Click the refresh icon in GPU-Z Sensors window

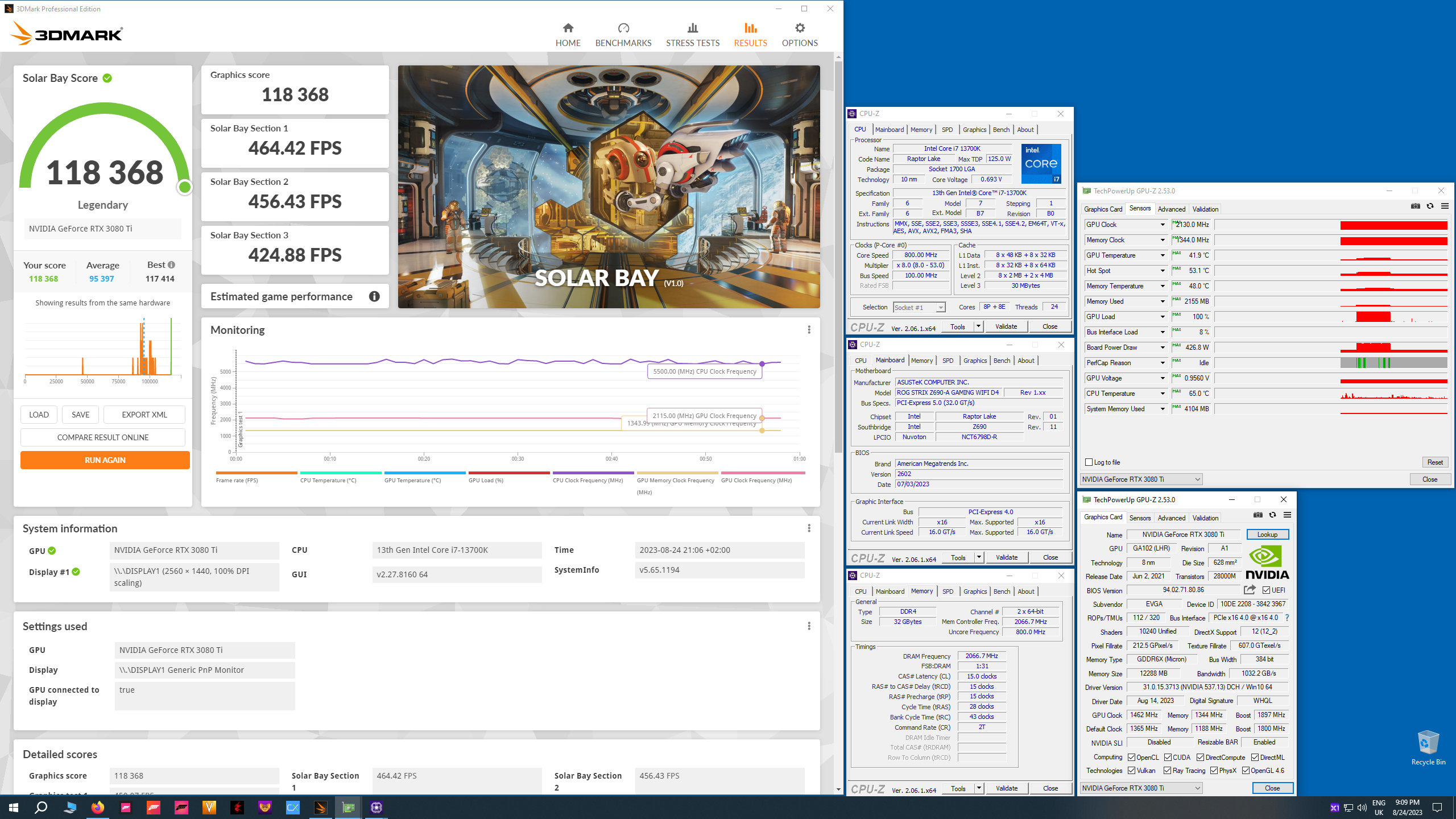[1430, 206]
